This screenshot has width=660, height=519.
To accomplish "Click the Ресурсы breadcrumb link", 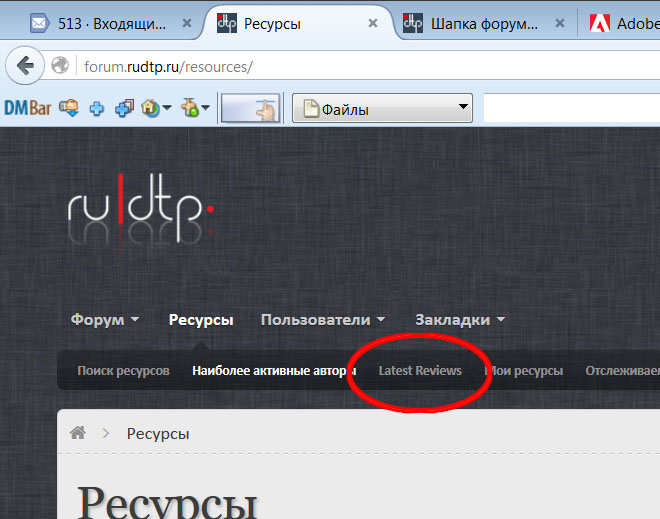I will (x=158, y=434).
